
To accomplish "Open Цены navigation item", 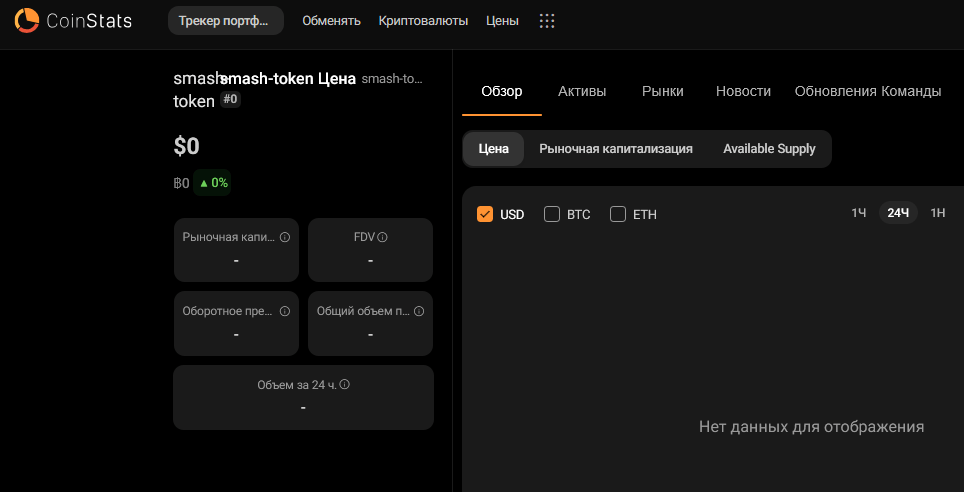I will click(502, 21).
